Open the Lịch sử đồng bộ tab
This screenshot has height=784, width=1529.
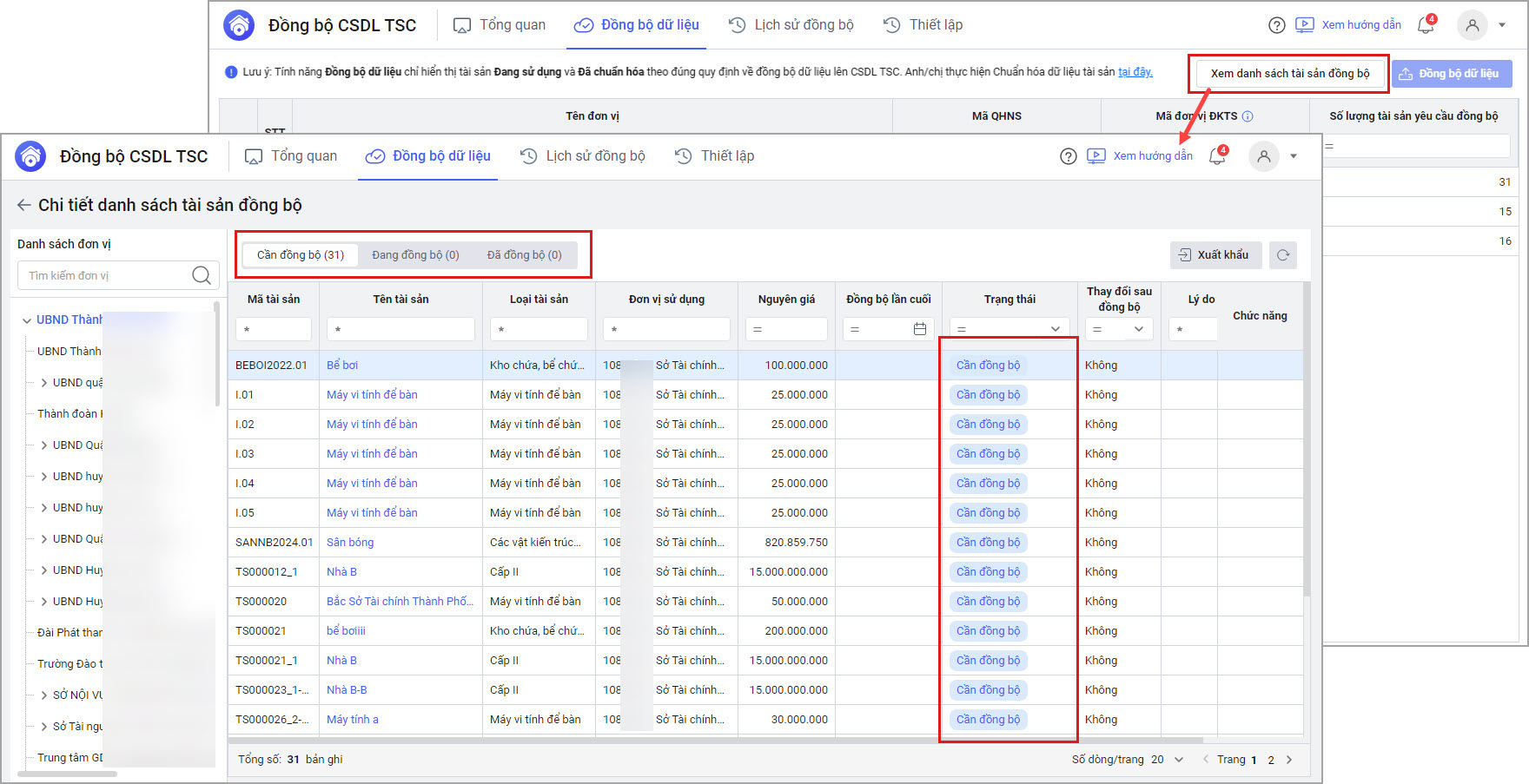[x=583, y=156]
